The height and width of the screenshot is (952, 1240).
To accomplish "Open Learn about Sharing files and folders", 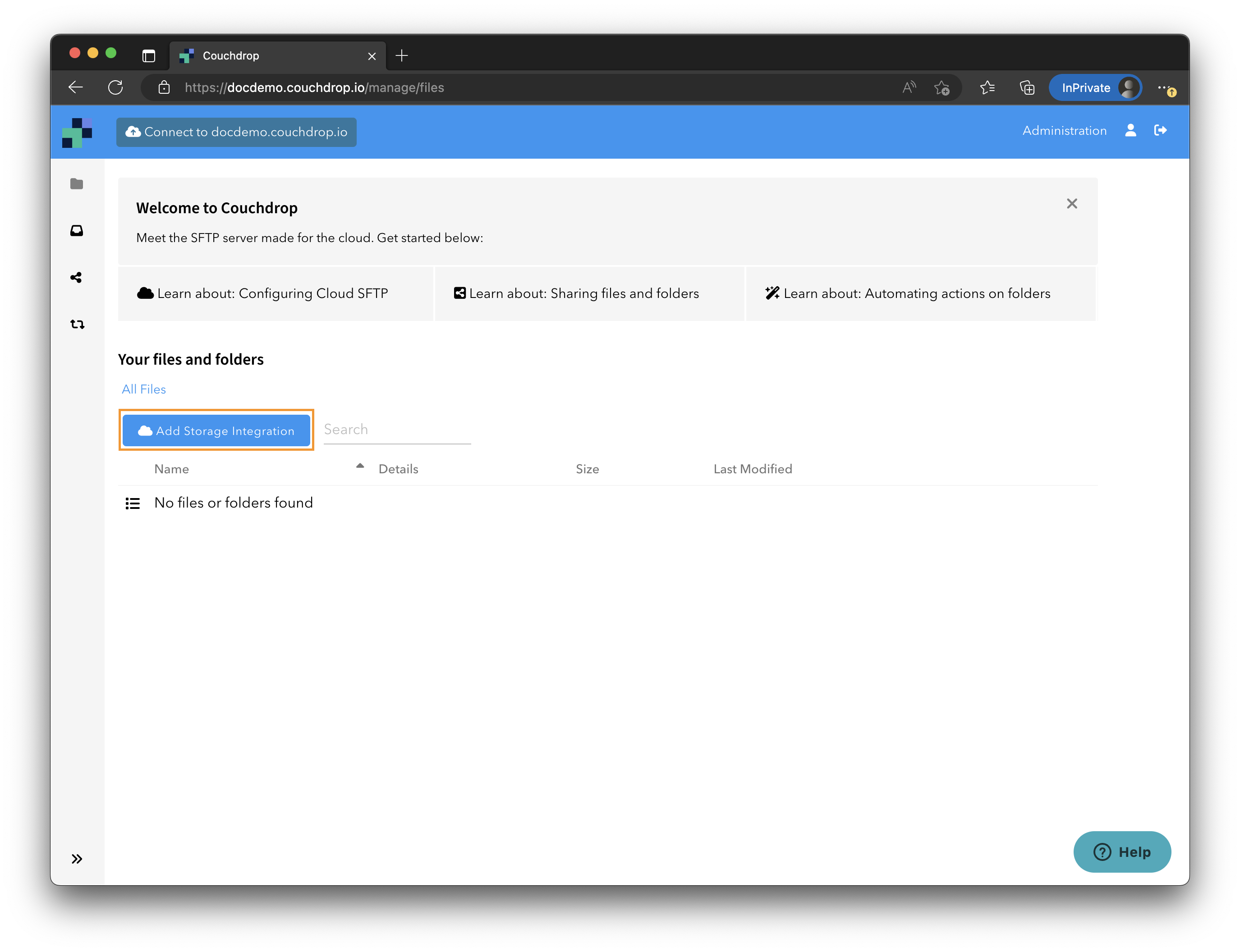I will click(x=589, y=293).
